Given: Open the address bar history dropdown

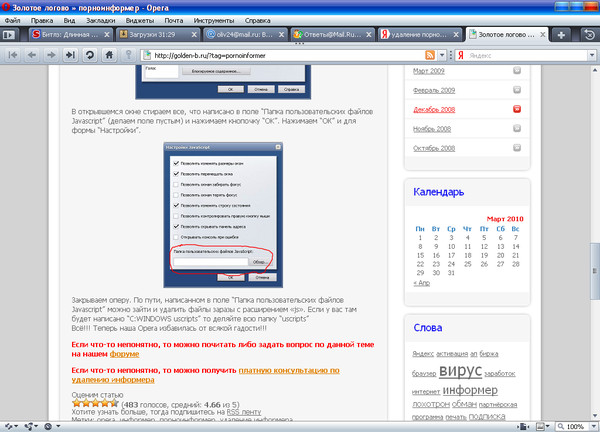Looking at the screenshot, I should 442,55.
